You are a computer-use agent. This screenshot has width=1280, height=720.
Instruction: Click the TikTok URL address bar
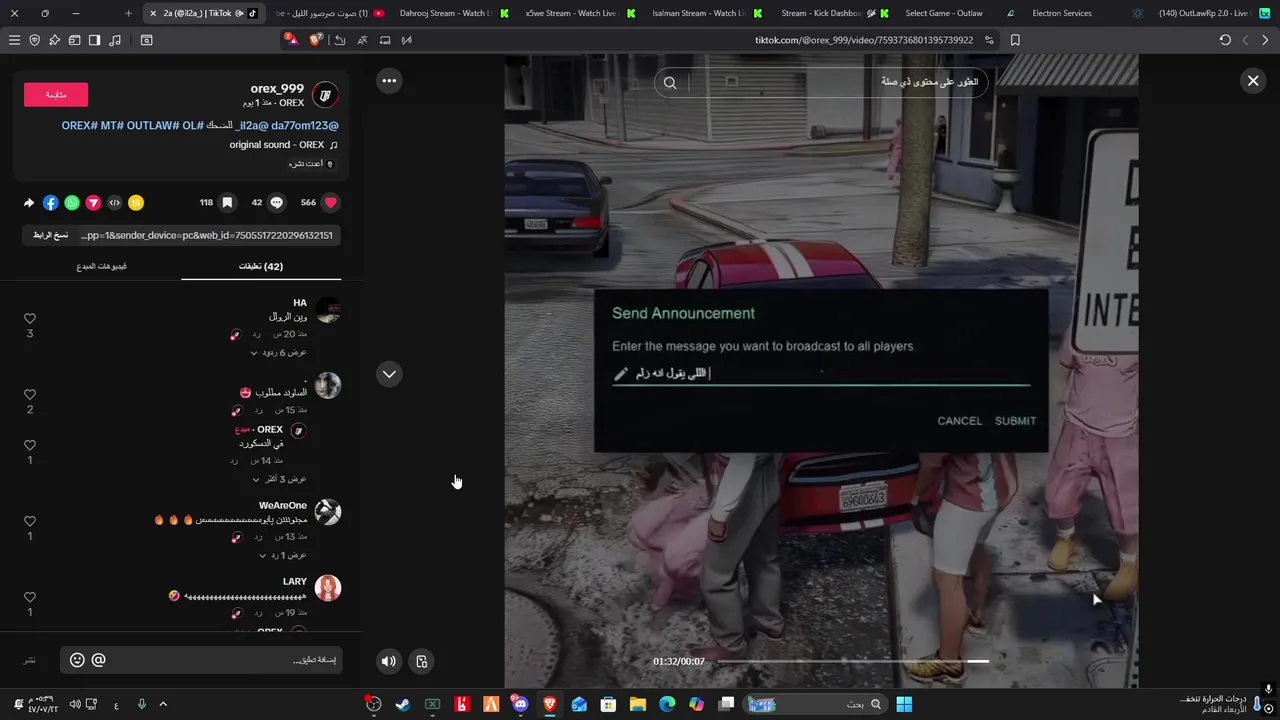pos(863,40)
